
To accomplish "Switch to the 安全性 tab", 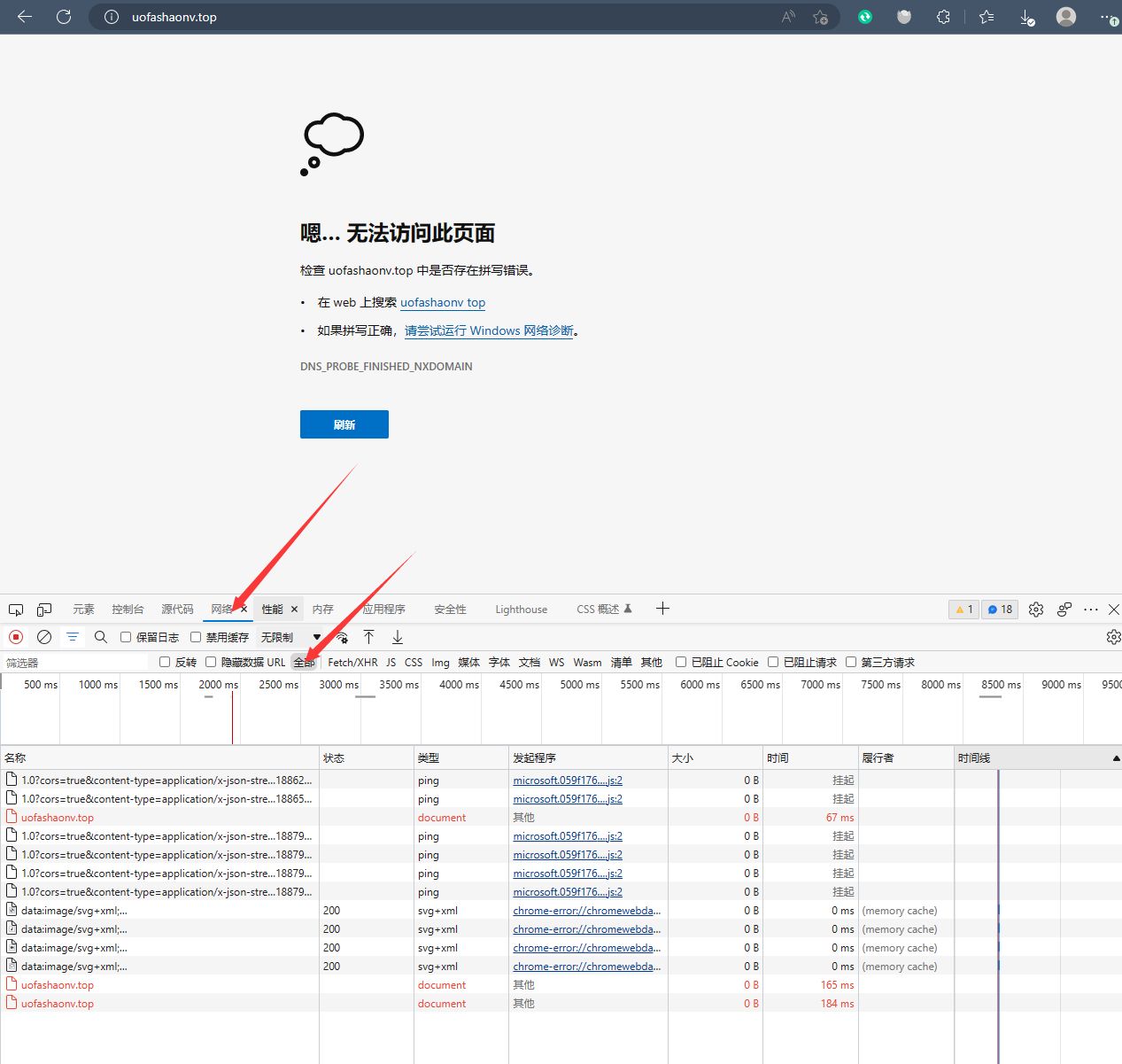I will click(x=450, y=610).
